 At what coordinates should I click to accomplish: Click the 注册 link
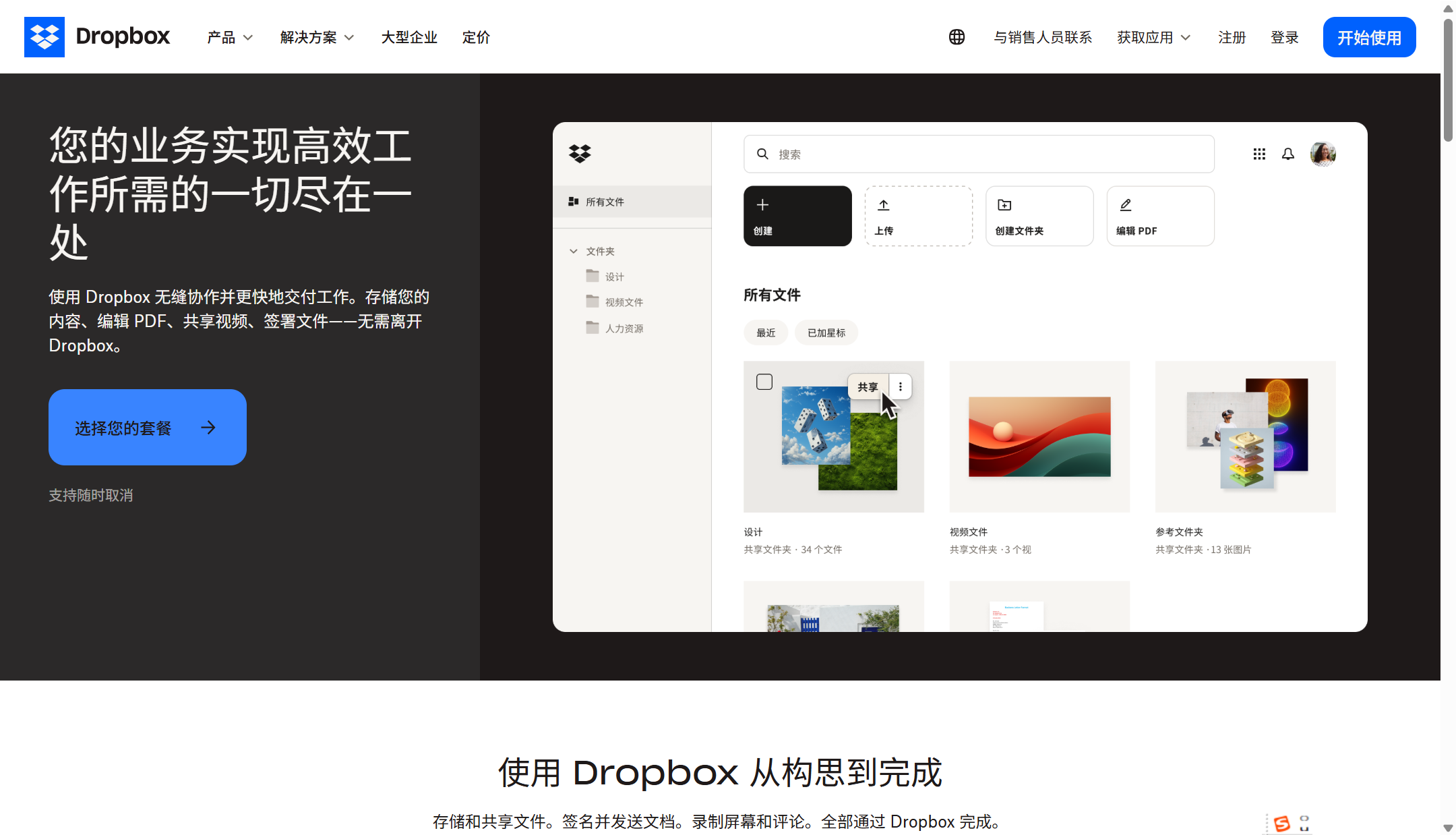point(1232,37)
